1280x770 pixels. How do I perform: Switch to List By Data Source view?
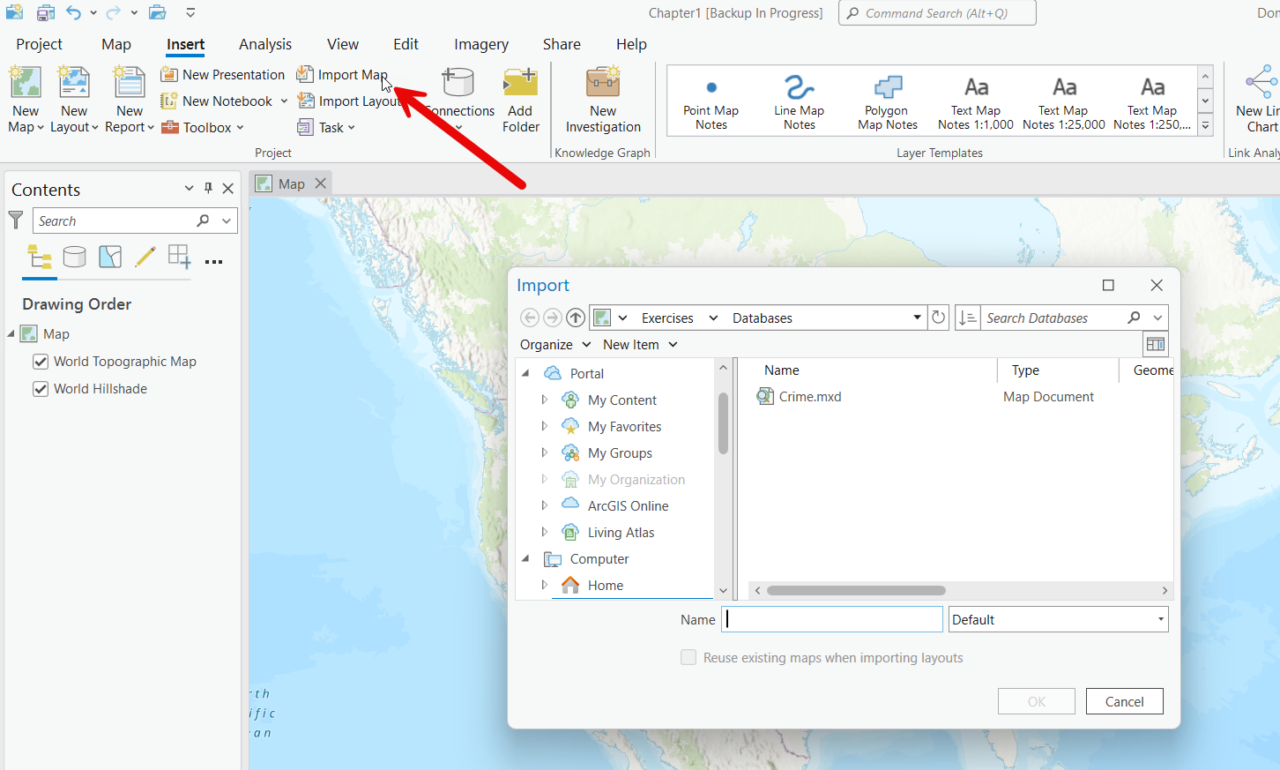pos(74,257)
